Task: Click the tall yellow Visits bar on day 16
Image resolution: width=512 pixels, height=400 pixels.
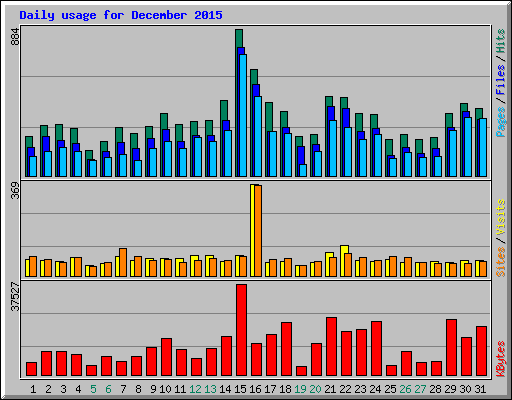Action: click(253, 230)
